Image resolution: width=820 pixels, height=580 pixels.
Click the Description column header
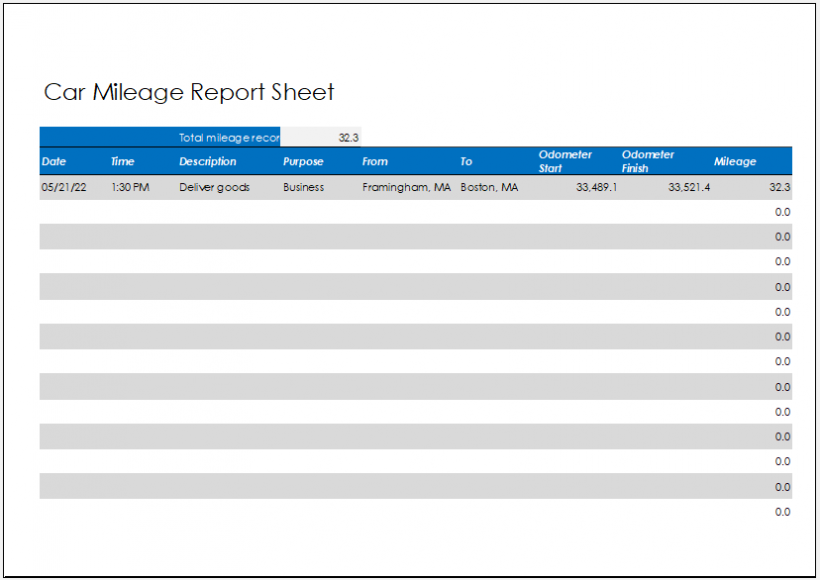pos(208,161)
